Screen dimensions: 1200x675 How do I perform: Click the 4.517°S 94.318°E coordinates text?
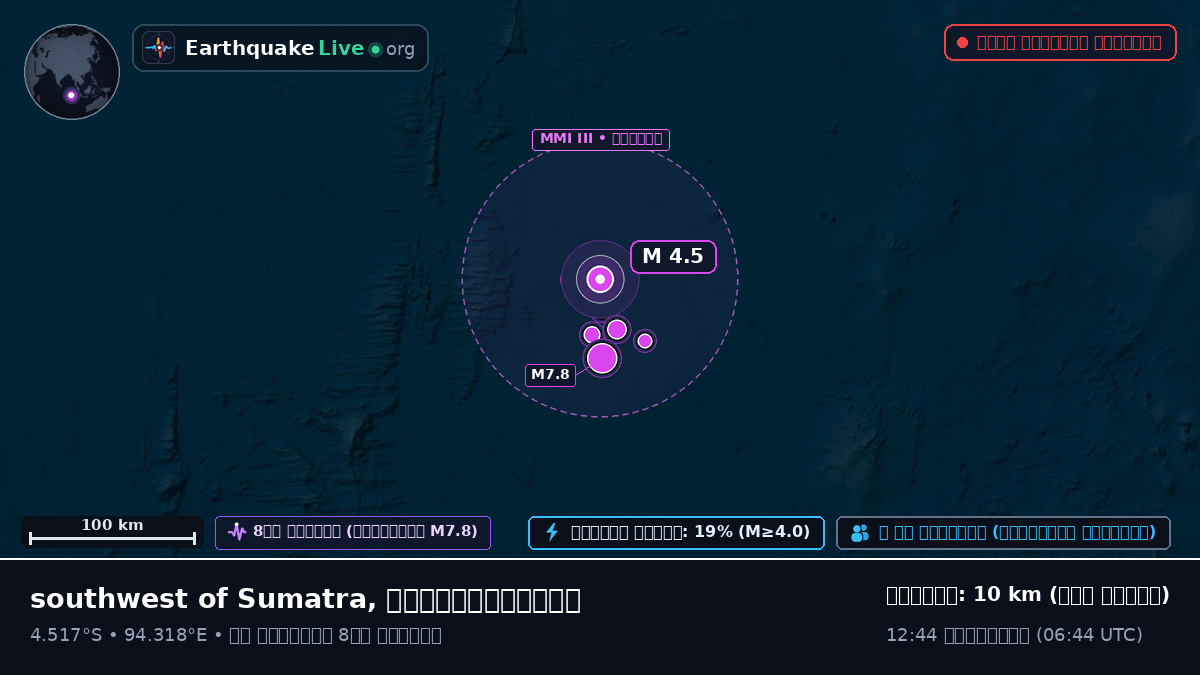(118, 635)
